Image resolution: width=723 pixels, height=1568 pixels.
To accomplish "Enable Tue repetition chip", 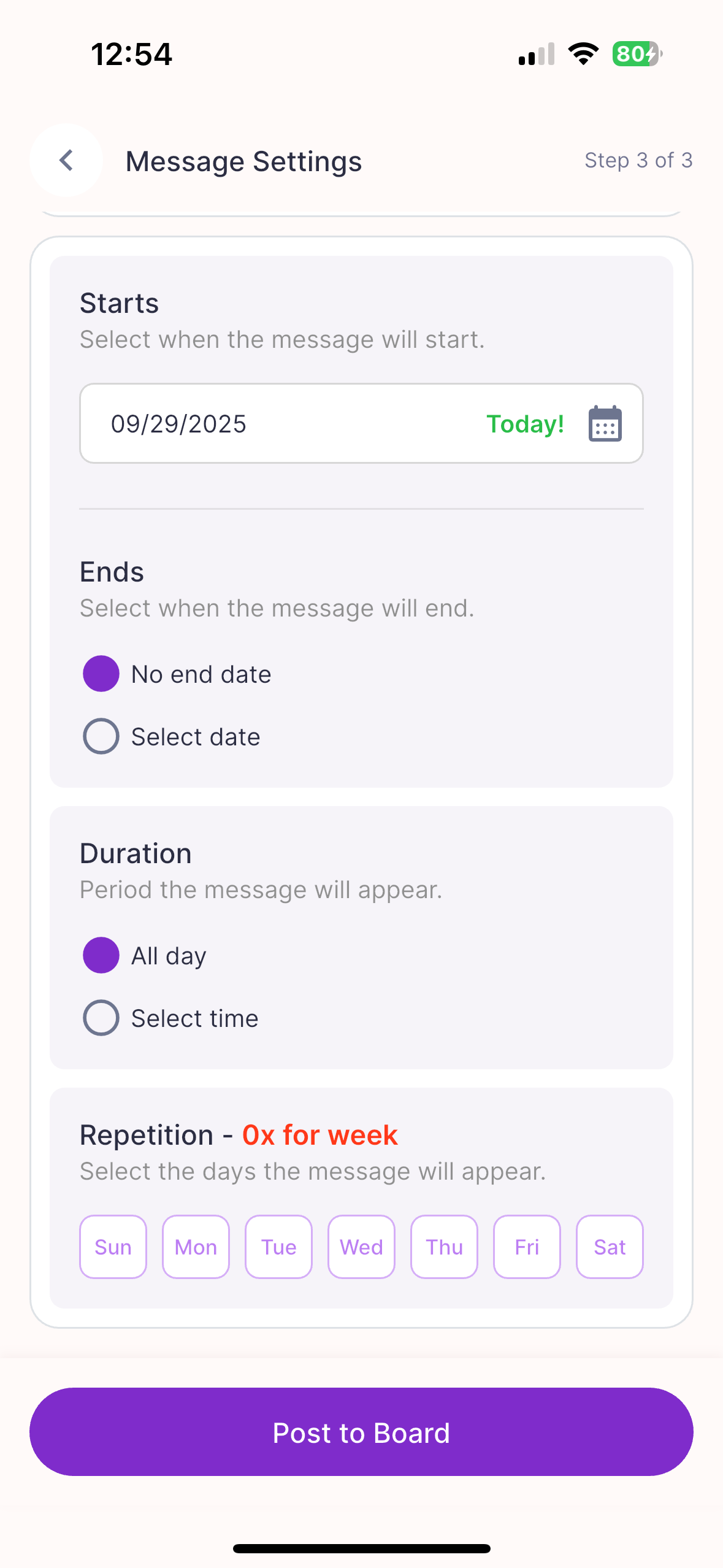I will pyautogui.click(x=278, y=1247).
